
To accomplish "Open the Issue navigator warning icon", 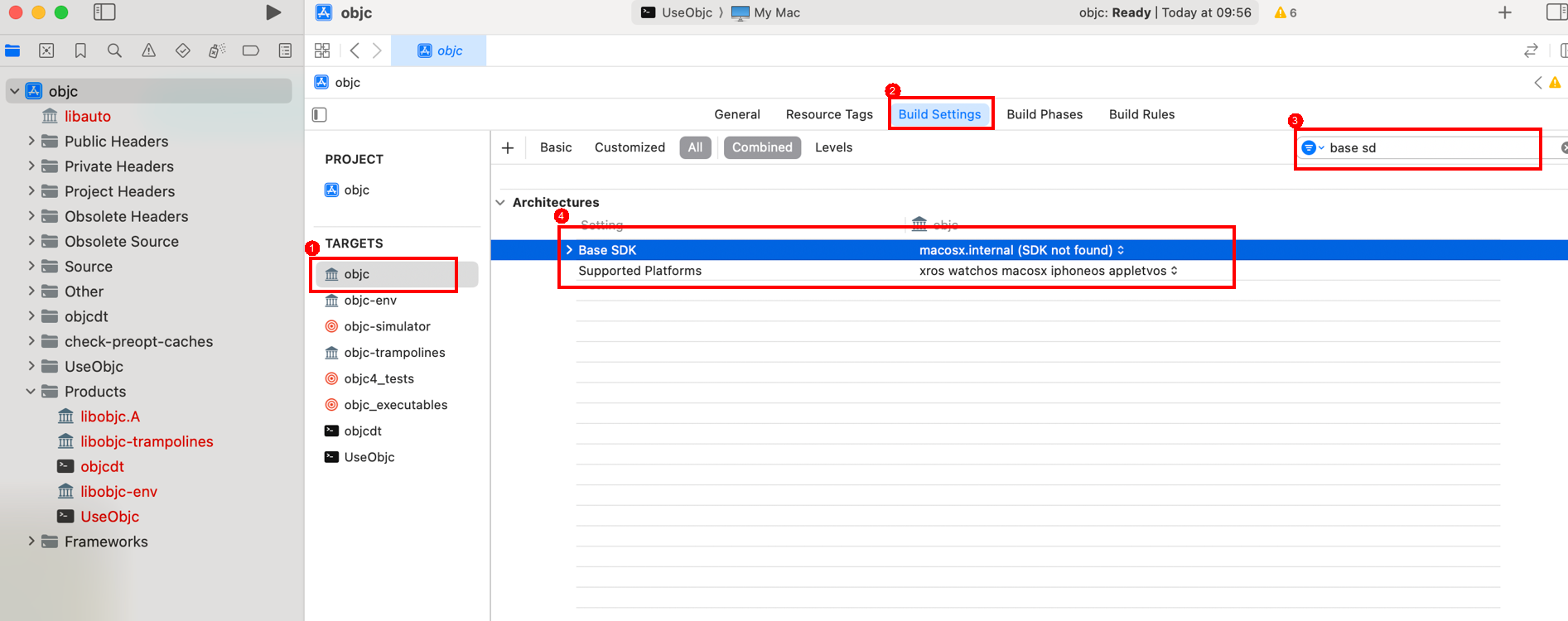I will [149, 51].
